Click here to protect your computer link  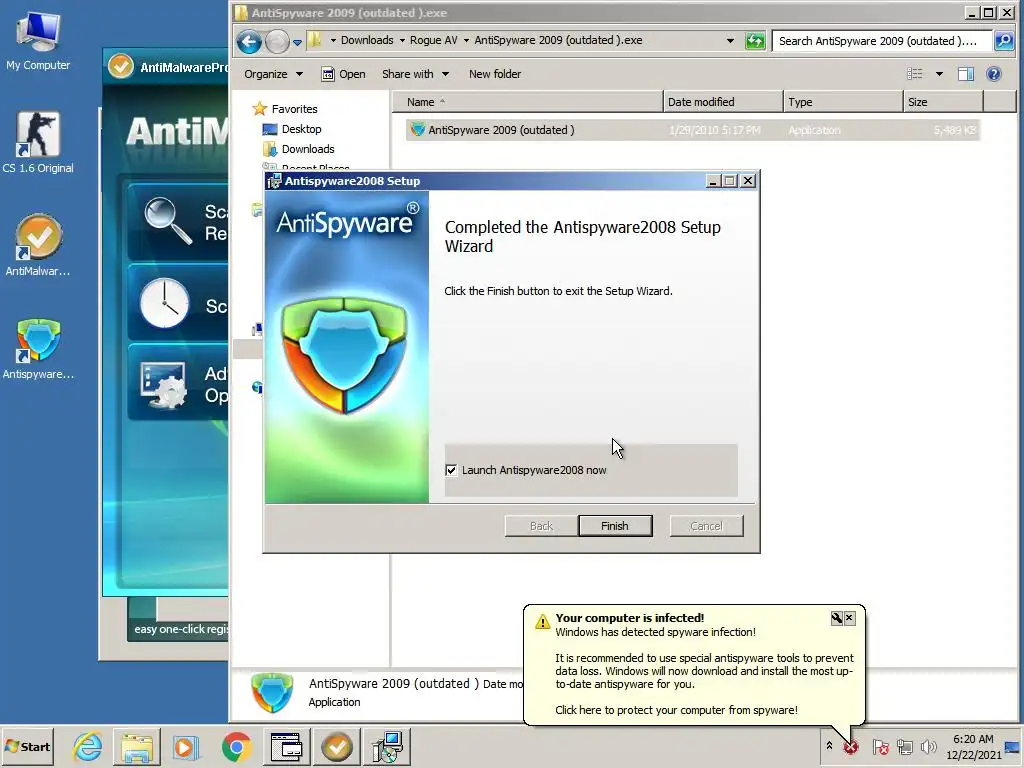pyautogui.click(x=676, y=710)
